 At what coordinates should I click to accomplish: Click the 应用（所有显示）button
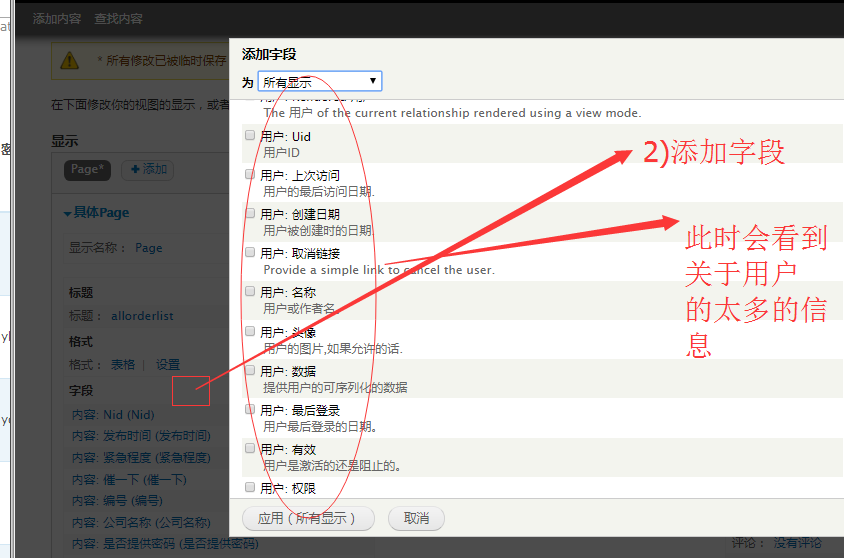pyautogui.click(x=308, y=518)
